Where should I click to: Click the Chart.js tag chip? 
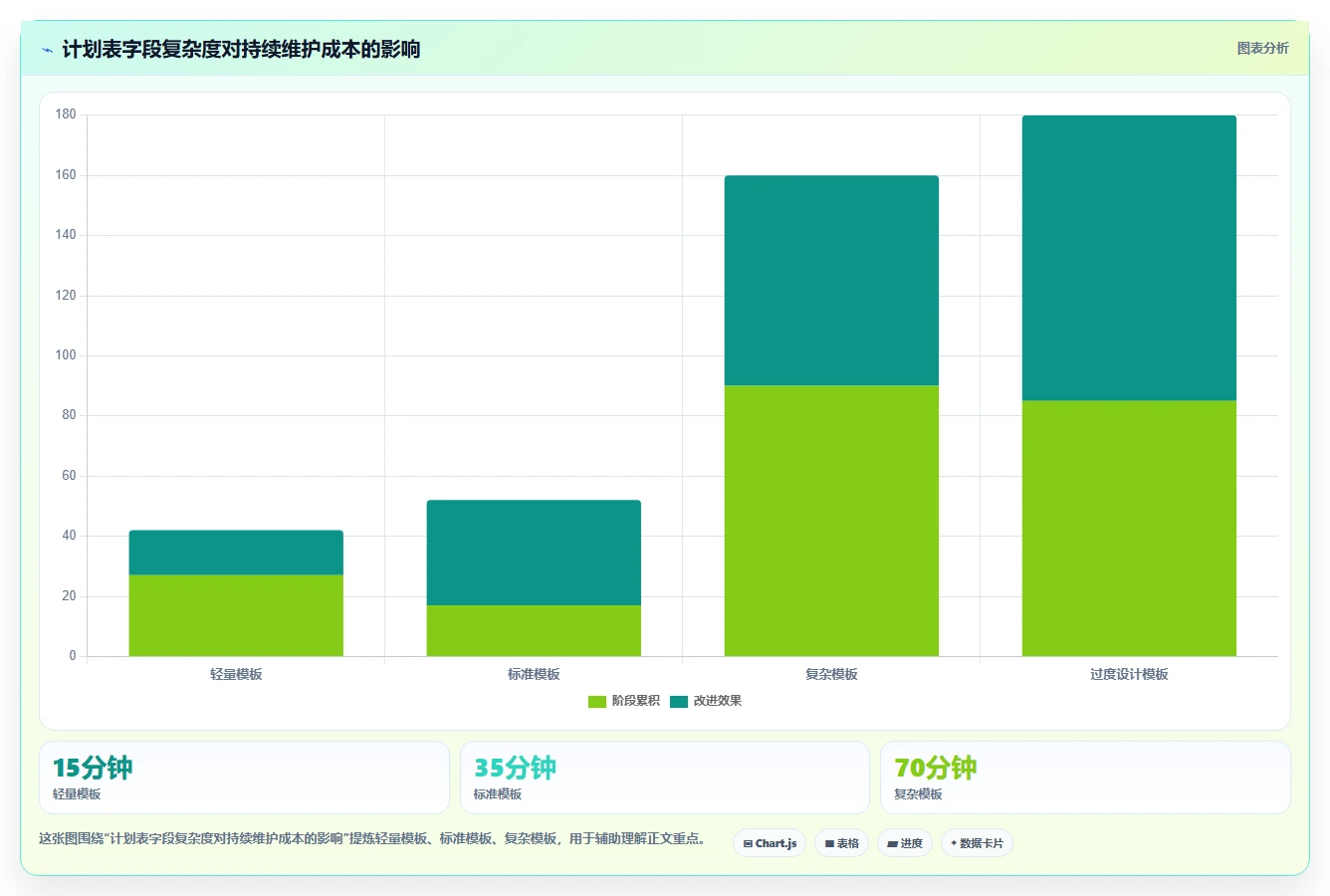(770, 843)
